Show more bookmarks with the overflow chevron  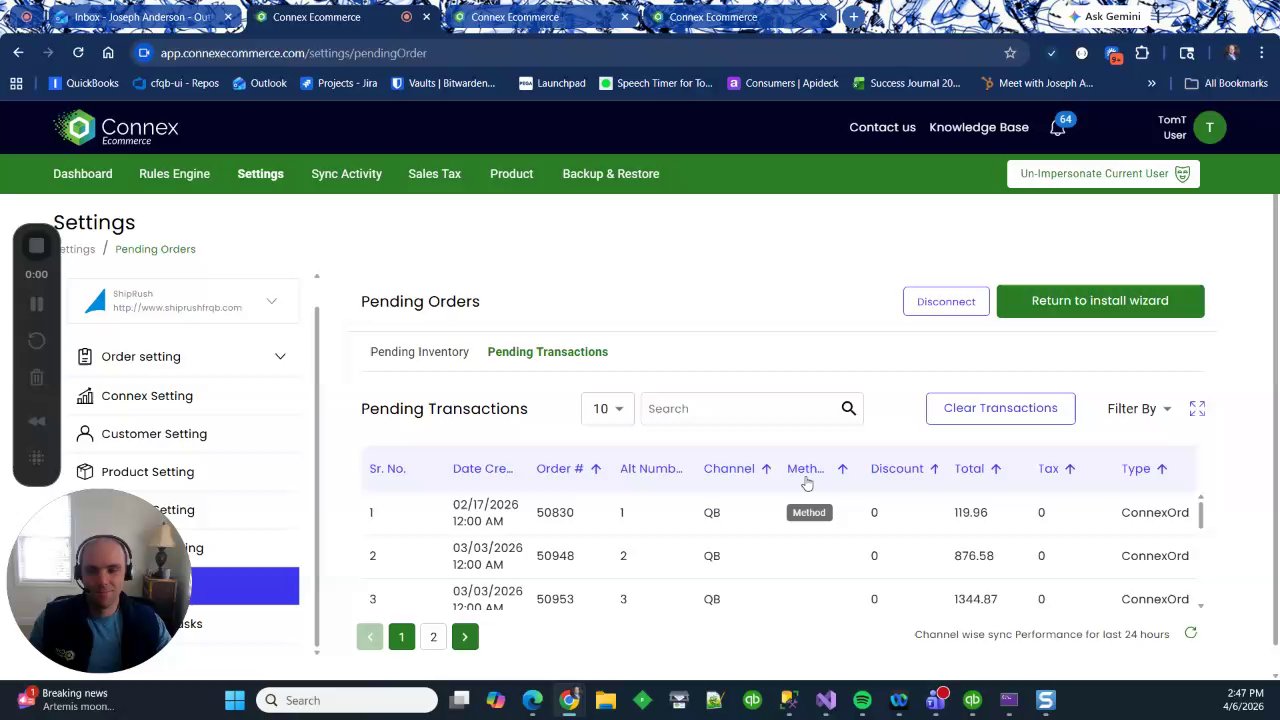tap(1152, 84)
